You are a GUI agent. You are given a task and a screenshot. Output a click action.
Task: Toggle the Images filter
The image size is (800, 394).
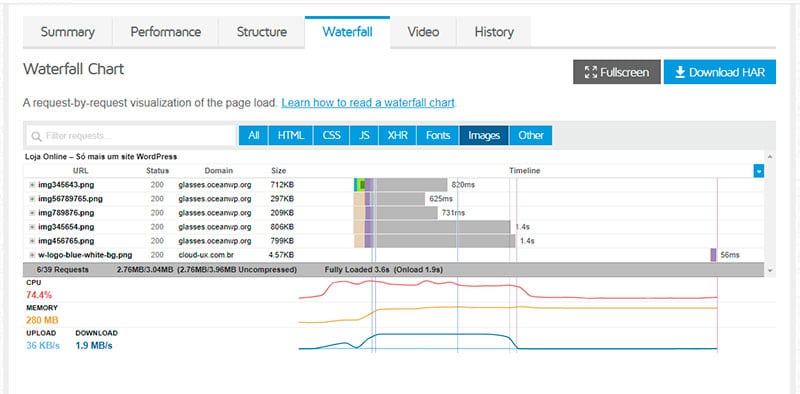coord(484,136)
